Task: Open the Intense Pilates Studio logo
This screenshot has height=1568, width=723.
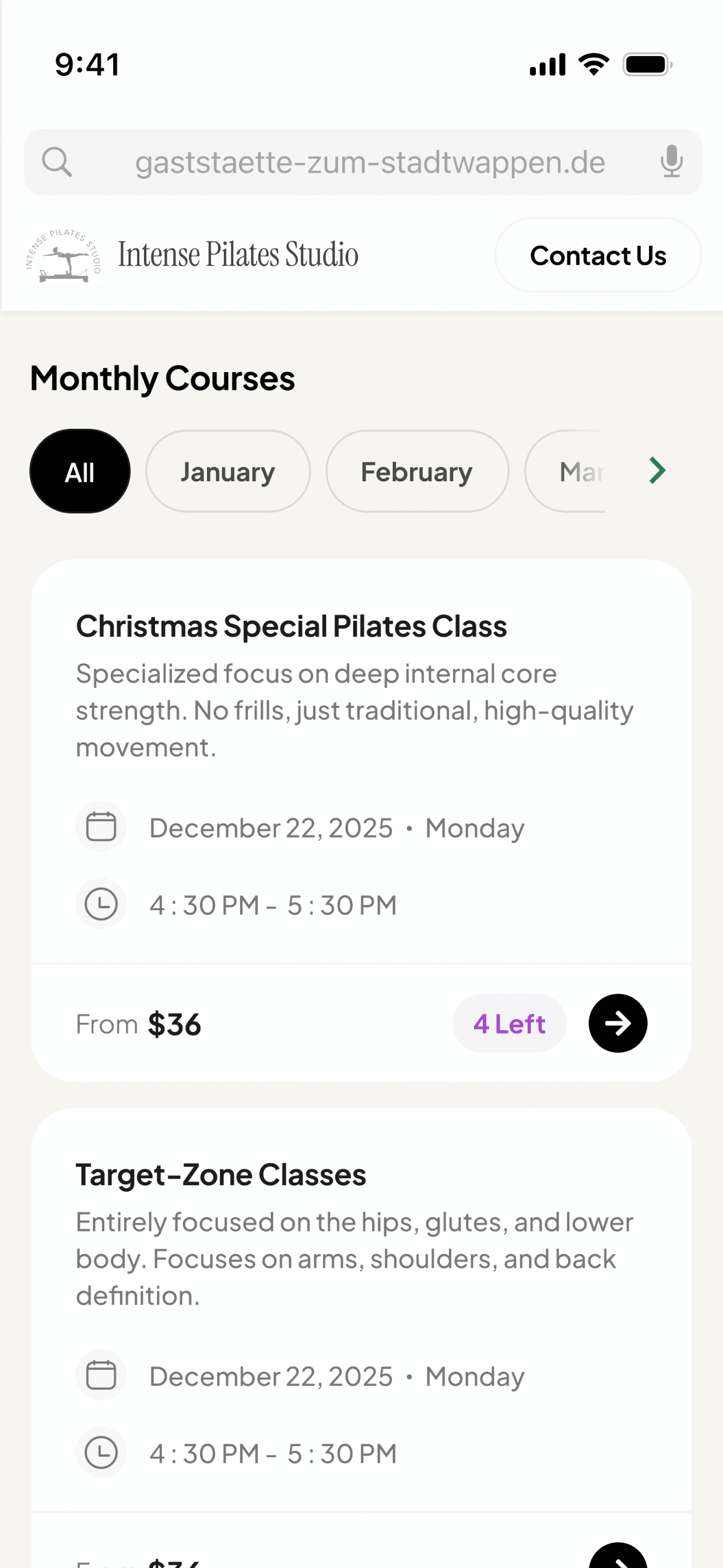Action: pyautogui.click(x=64, y=255)
